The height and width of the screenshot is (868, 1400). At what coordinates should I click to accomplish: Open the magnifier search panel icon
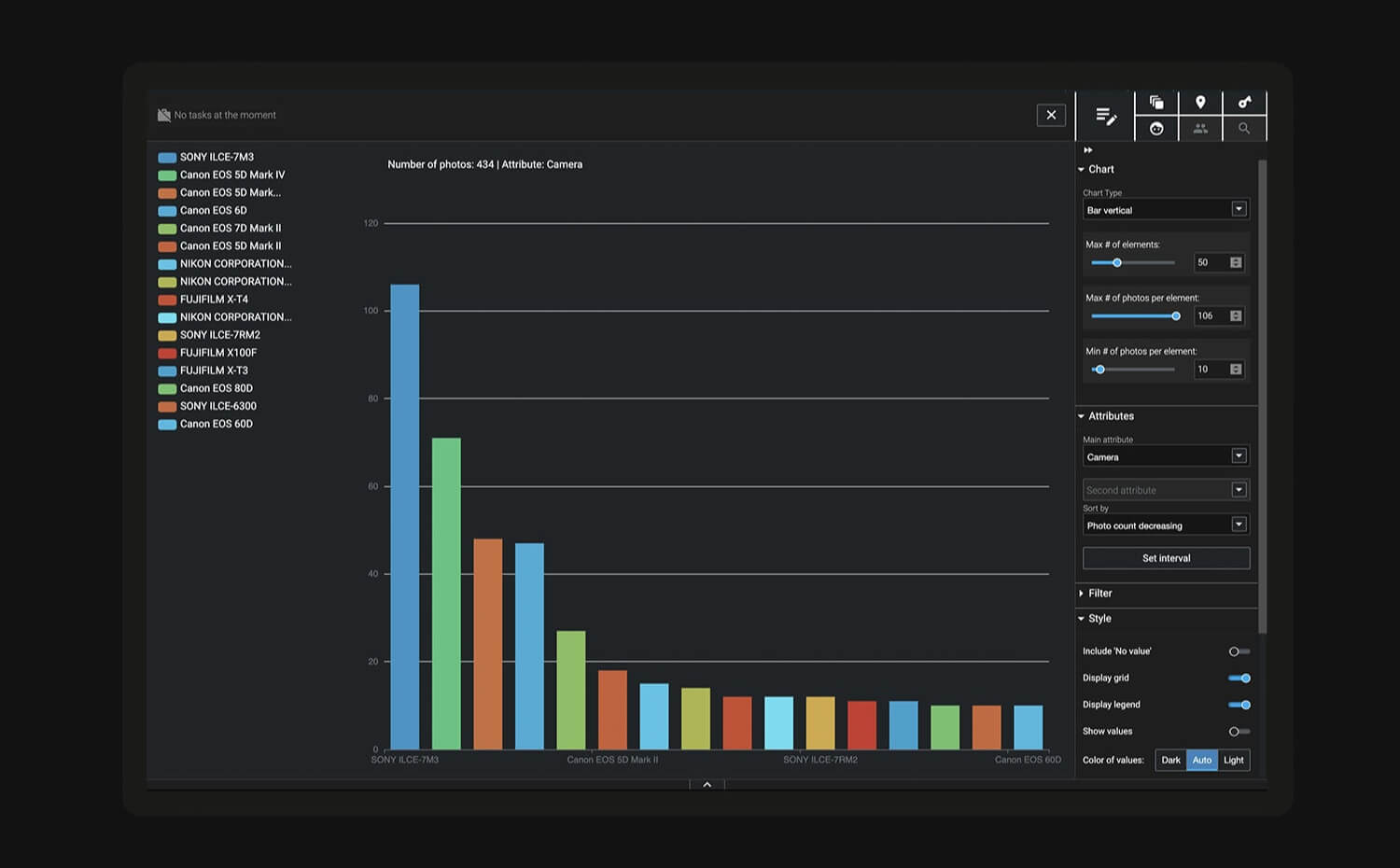point(1244,129)
